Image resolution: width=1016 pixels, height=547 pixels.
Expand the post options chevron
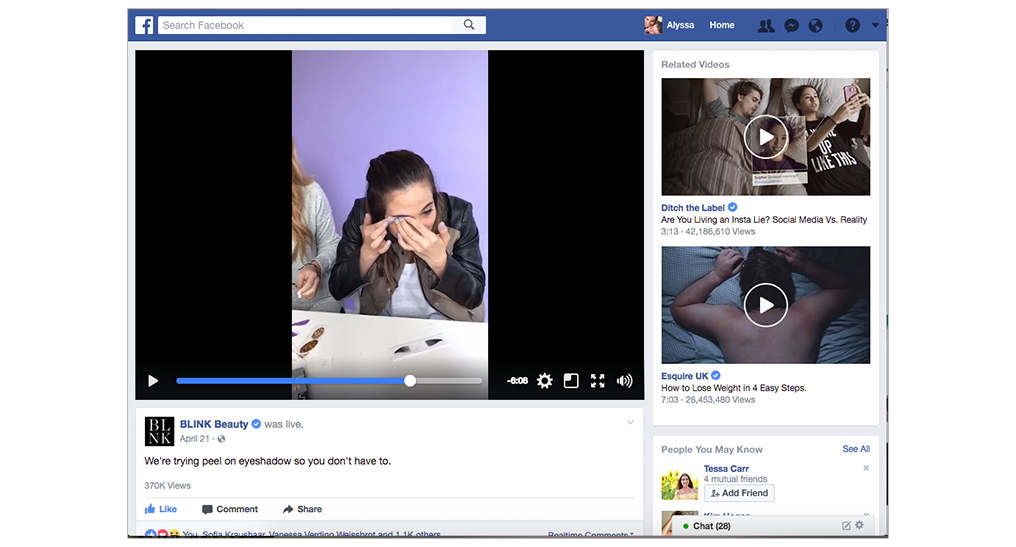click(x=630, y=423)
